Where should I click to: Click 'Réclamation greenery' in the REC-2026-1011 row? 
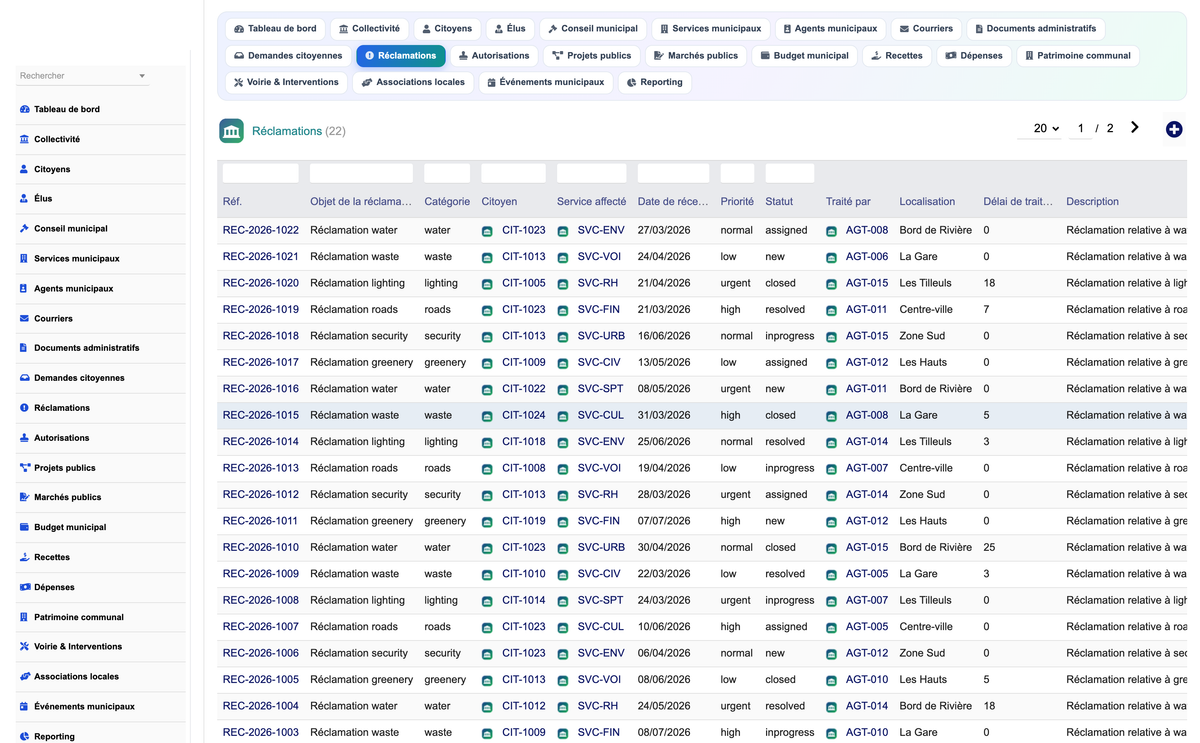click(361, 521)
